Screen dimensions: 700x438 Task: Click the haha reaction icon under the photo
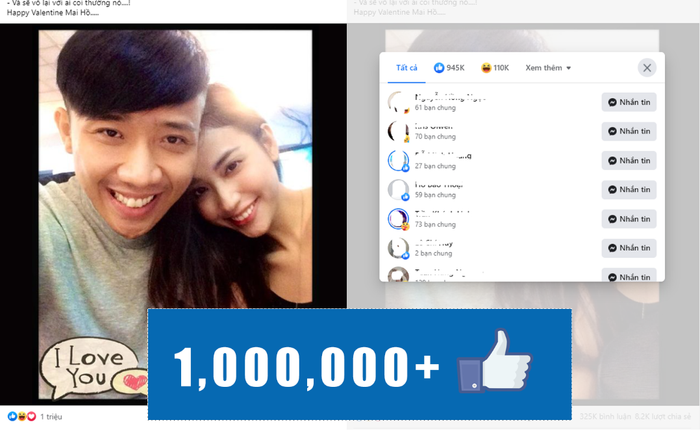click(21, 416)
